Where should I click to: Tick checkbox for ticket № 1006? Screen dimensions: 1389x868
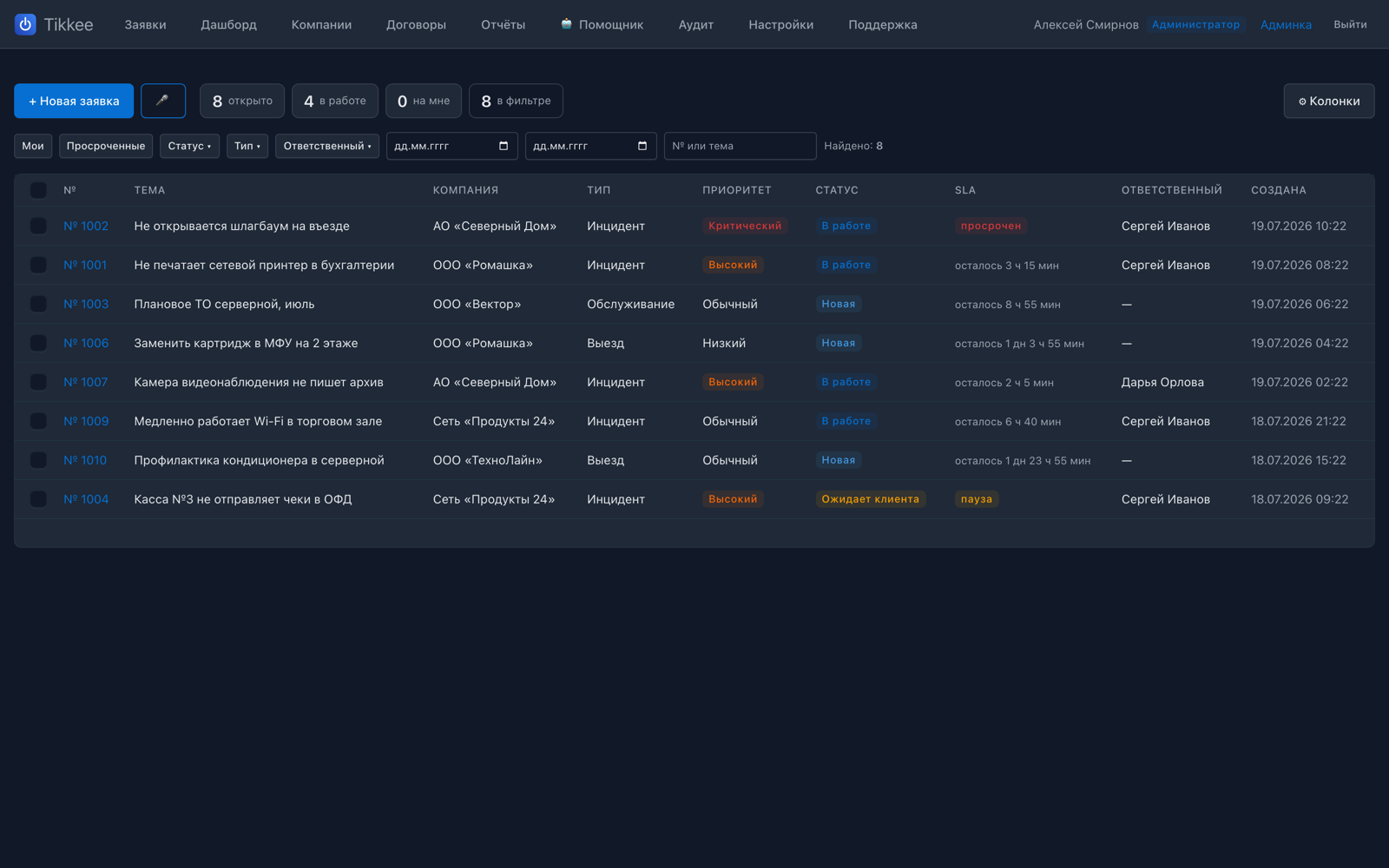[38, 343]
